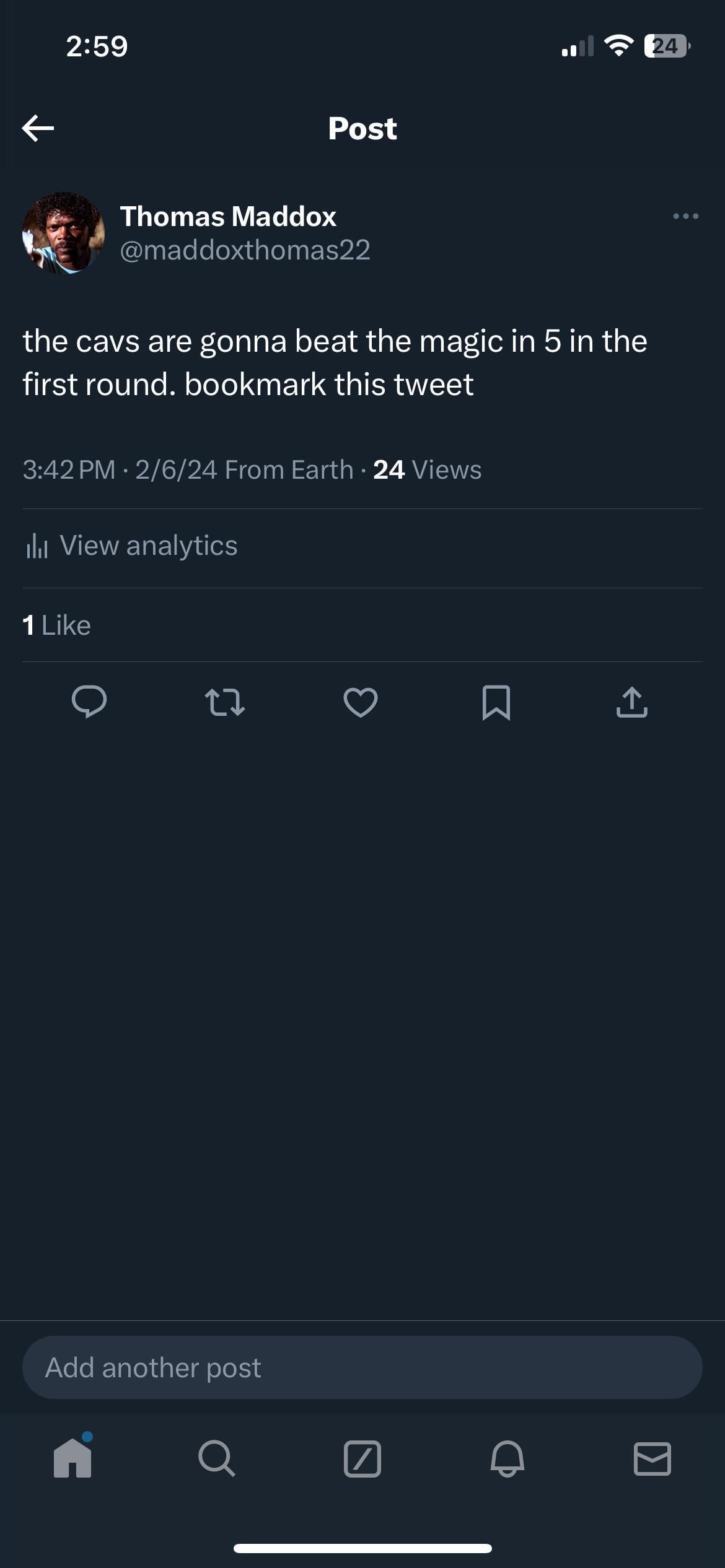
Task: Like the post with the heart icon
Action: tap(361, 702)
